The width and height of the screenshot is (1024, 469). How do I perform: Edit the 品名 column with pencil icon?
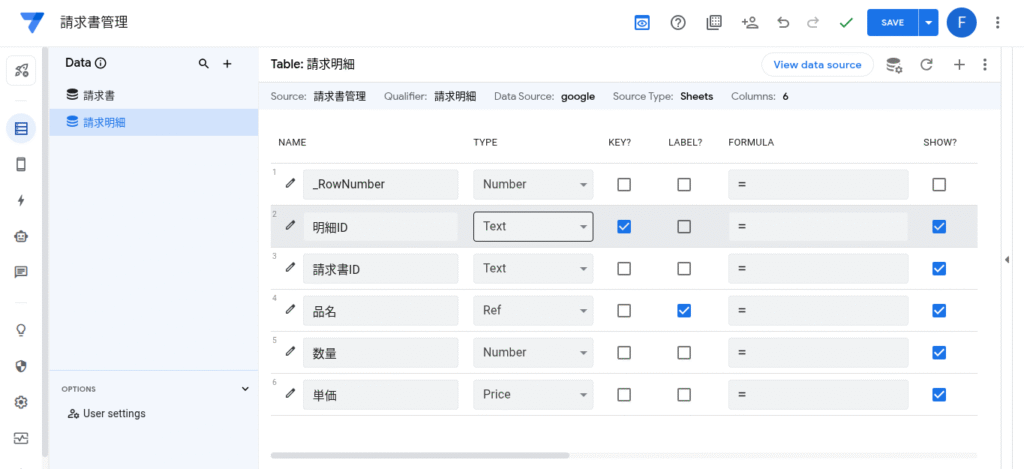[x=290, y=310]
